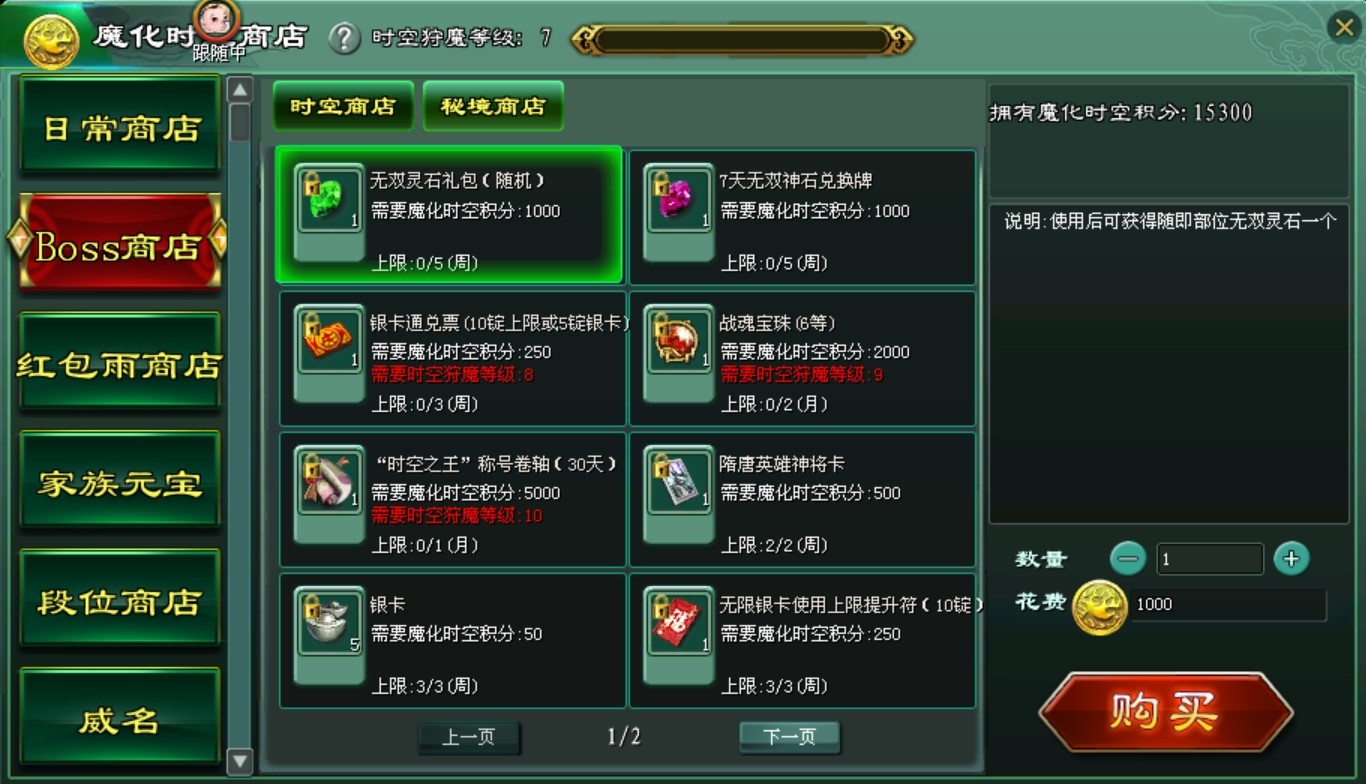Go to next page with 下一页
Screen dimensions: 1366x784
789,737
